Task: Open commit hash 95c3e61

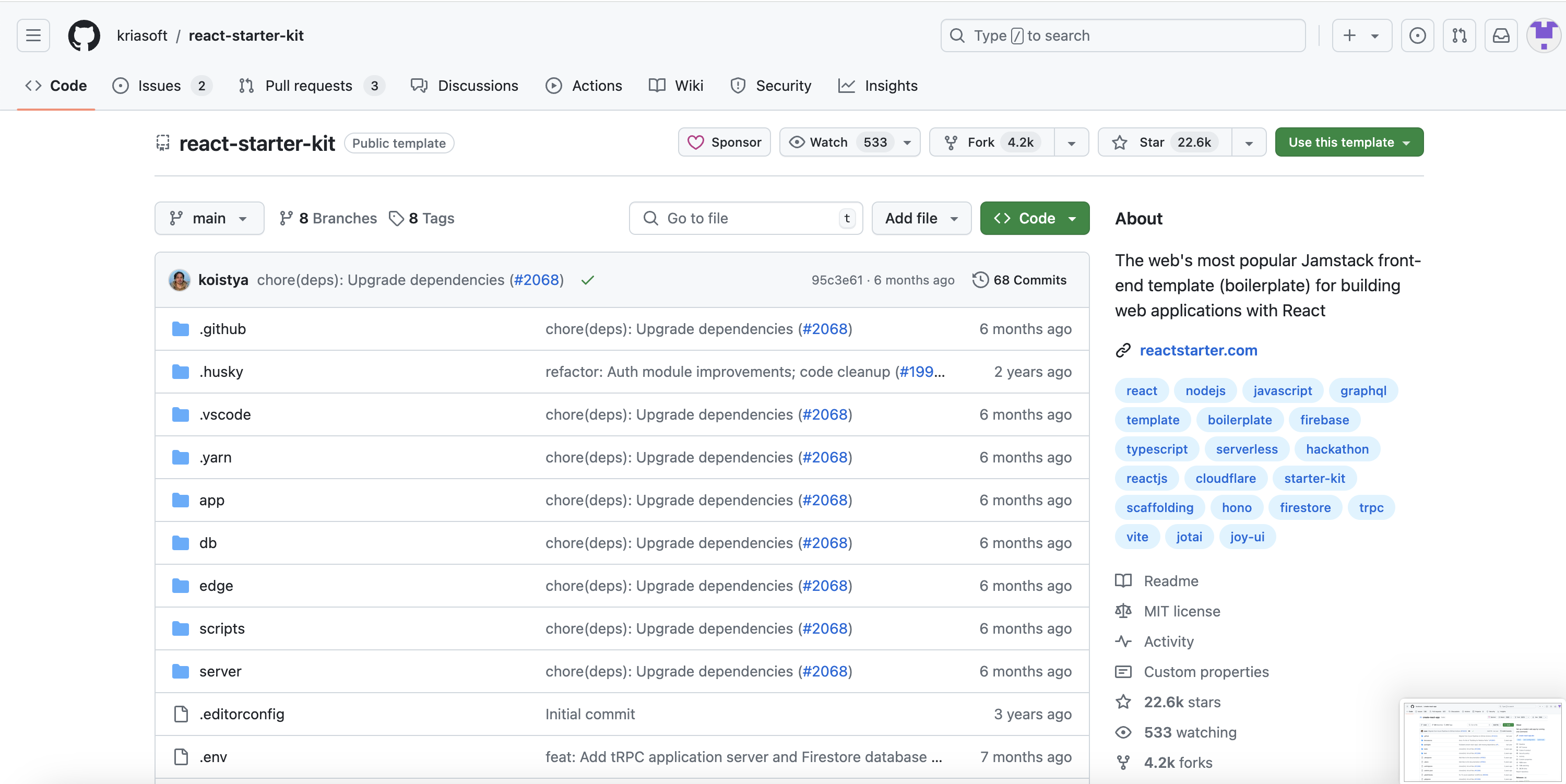Action: click(x=836, y=280)
